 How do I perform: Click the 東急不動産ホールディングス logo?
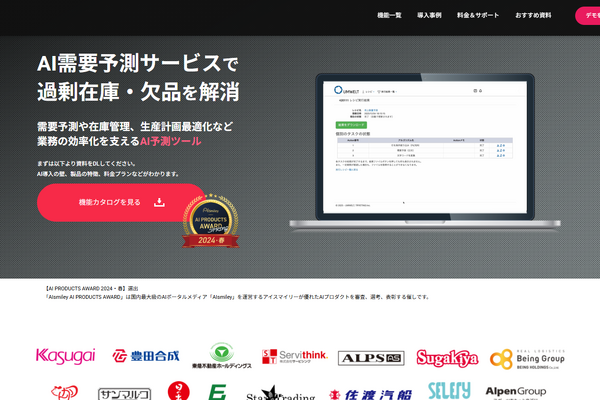point(222,356)
